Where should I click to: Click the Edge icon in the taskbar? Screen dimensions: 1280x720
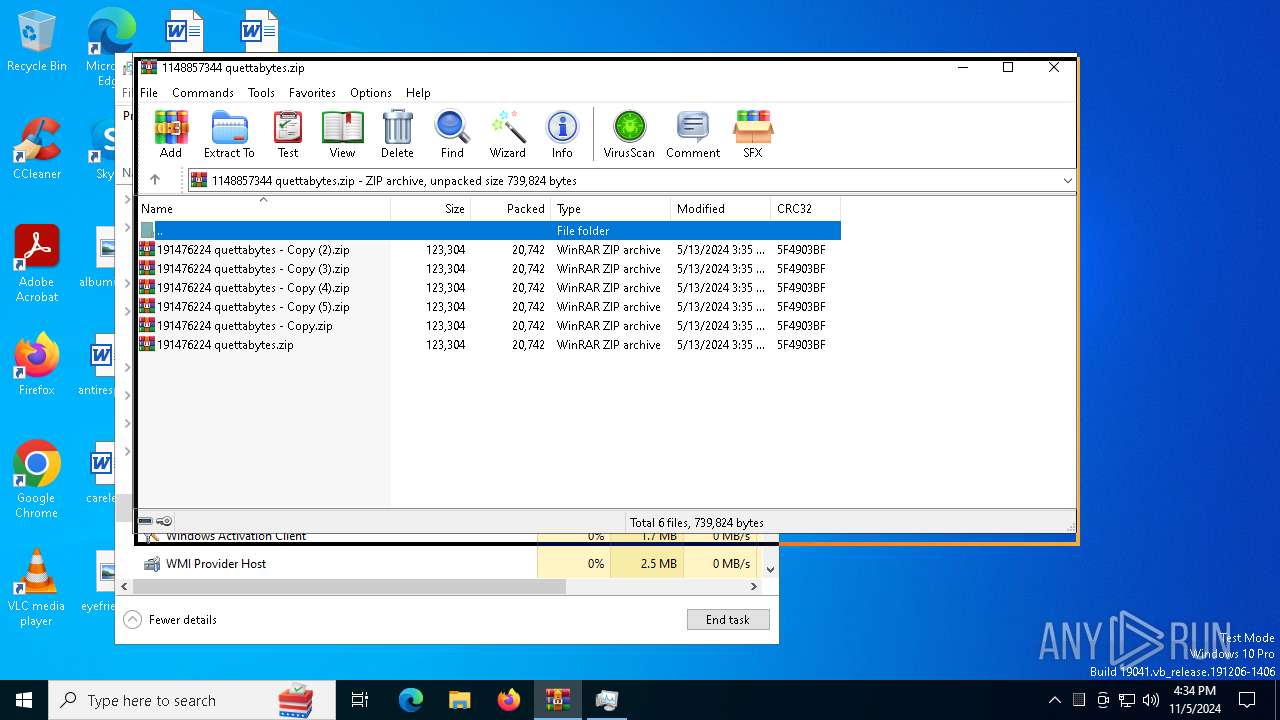411,700
